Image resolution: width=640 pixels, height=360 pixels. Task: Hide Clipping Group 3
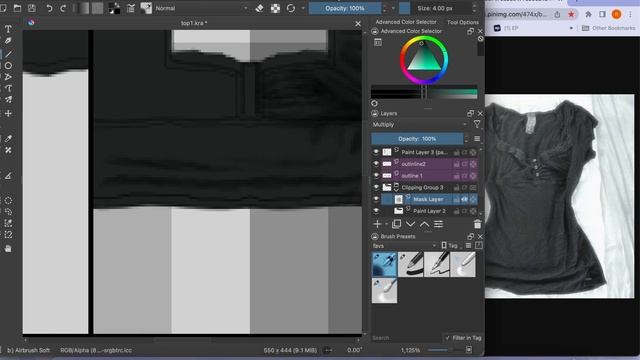tap(376, 187)
